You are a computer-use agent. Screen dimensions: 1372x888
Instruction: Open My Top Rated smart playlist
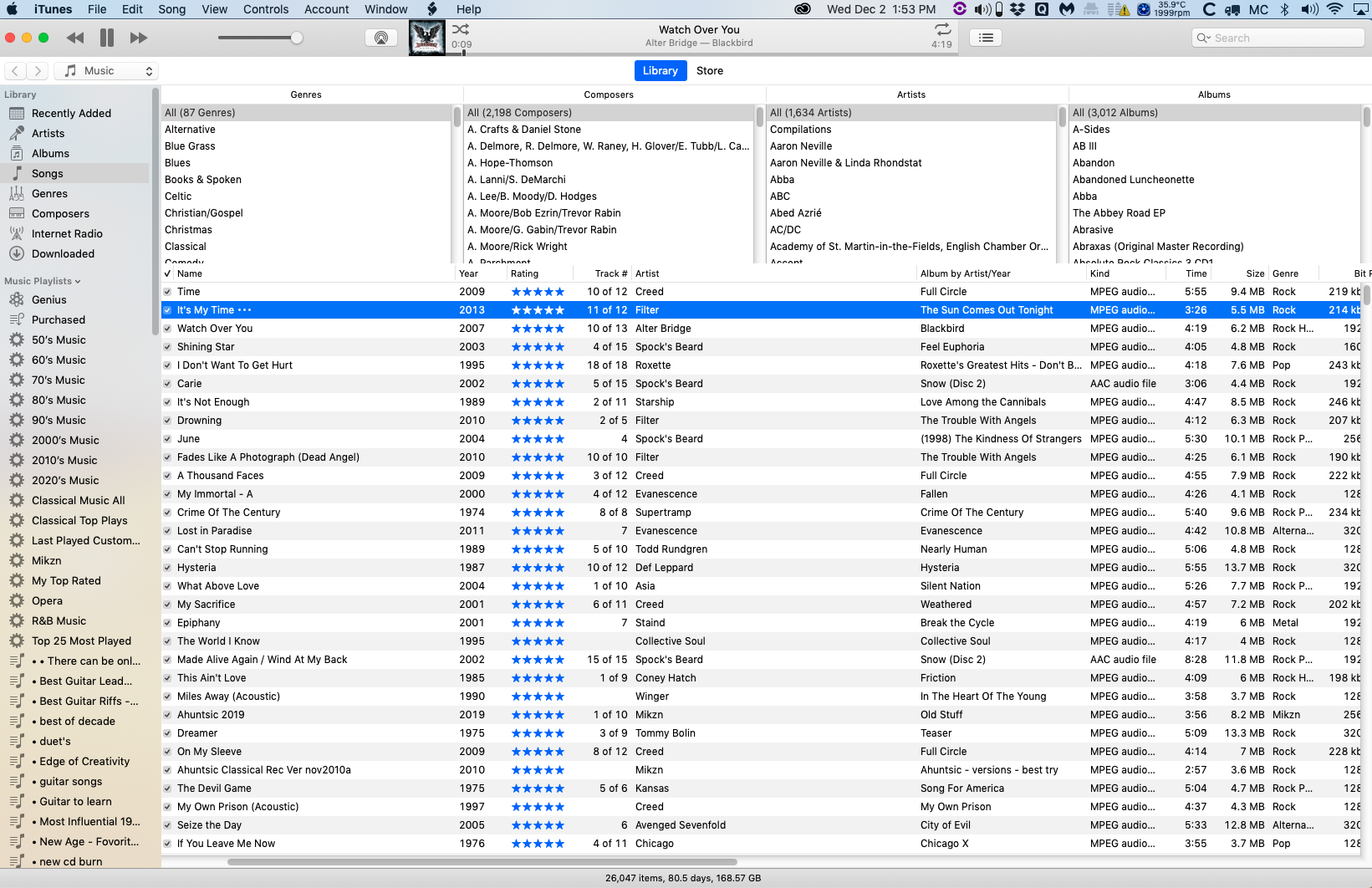[67, 581]
